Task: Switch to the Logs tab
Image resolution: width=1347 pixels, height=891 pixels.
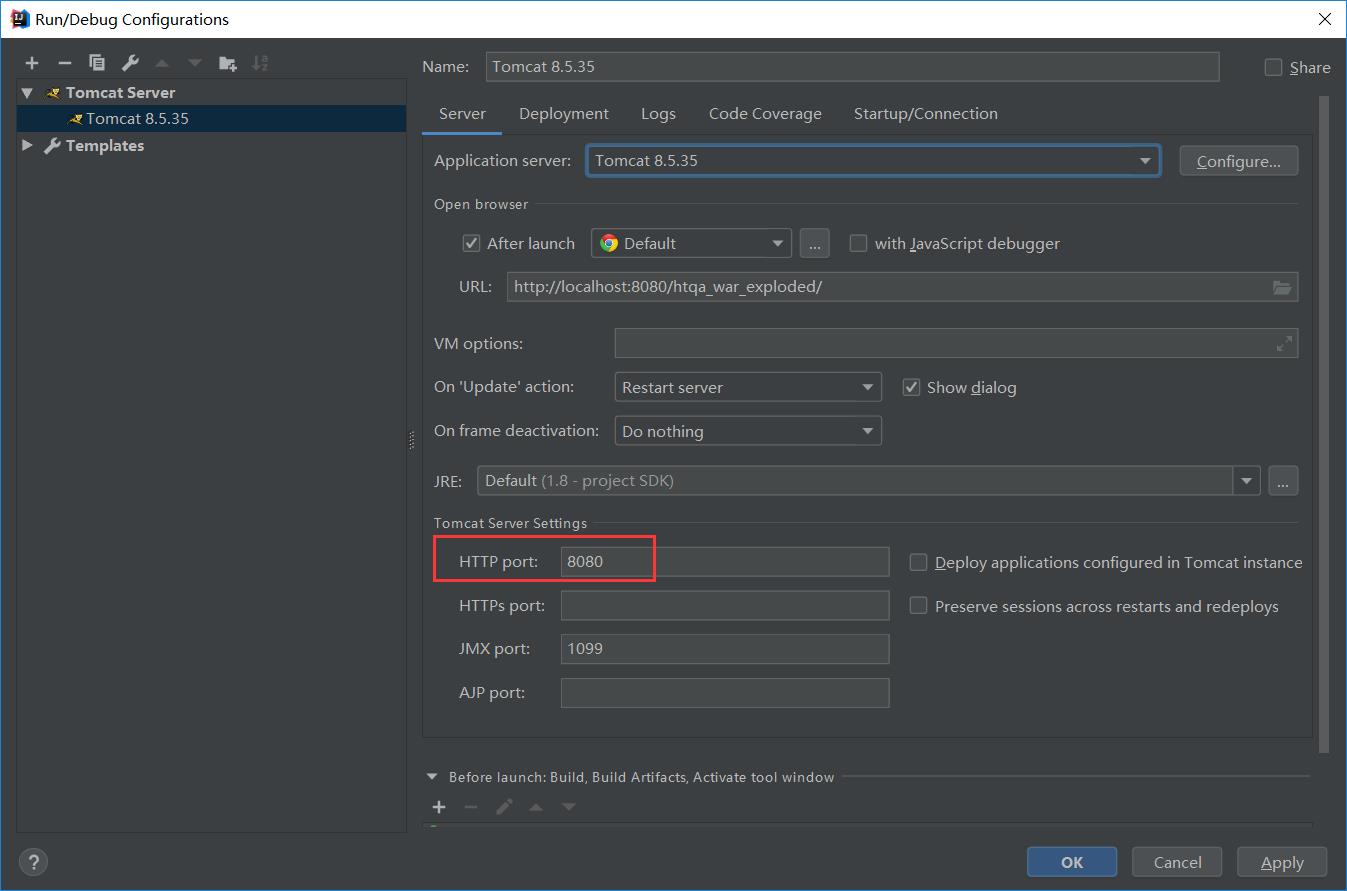Action: pyautogui.click(x=658, y=114)
